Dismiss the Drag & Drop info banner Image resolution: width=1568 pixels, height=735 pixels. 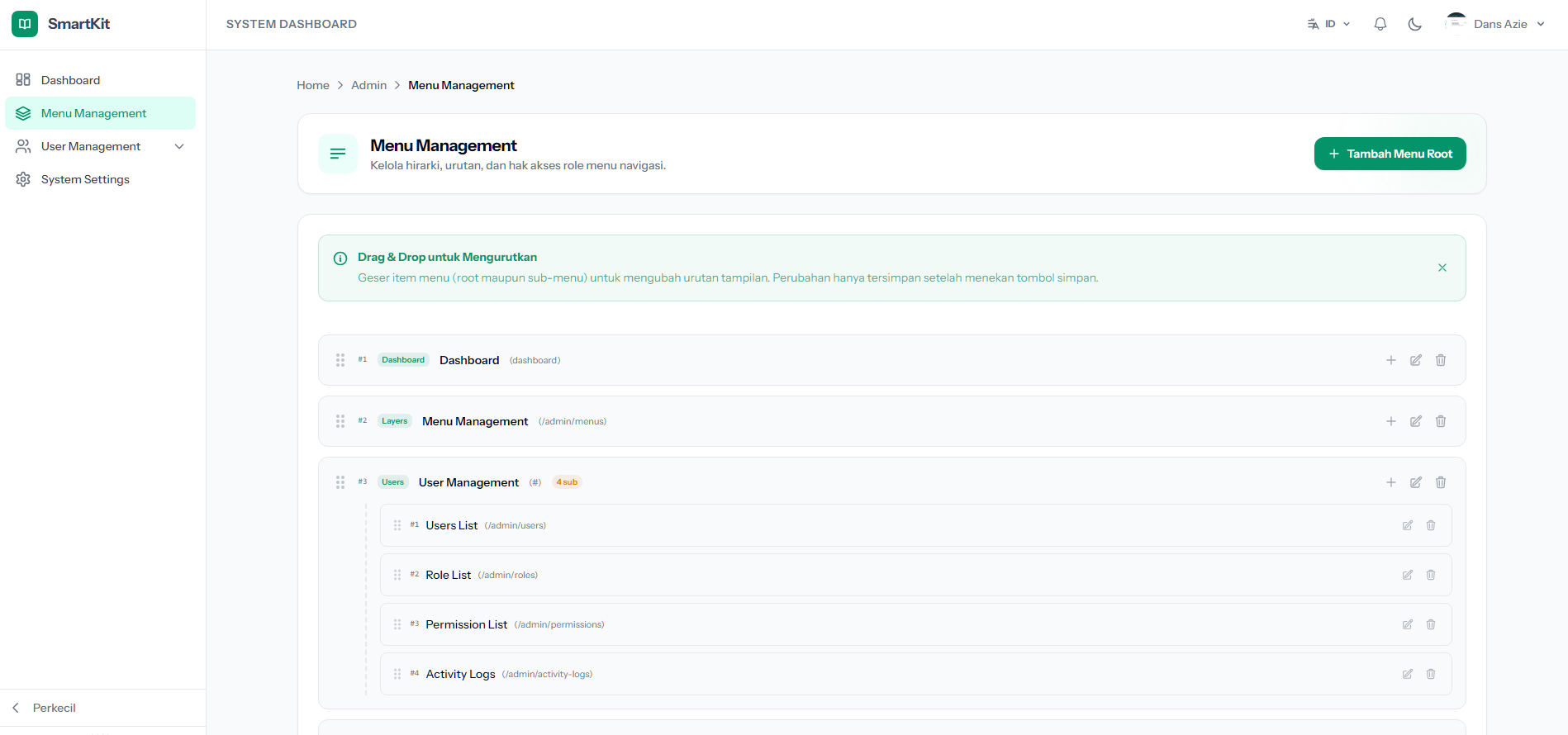[x=1442, y=268]
